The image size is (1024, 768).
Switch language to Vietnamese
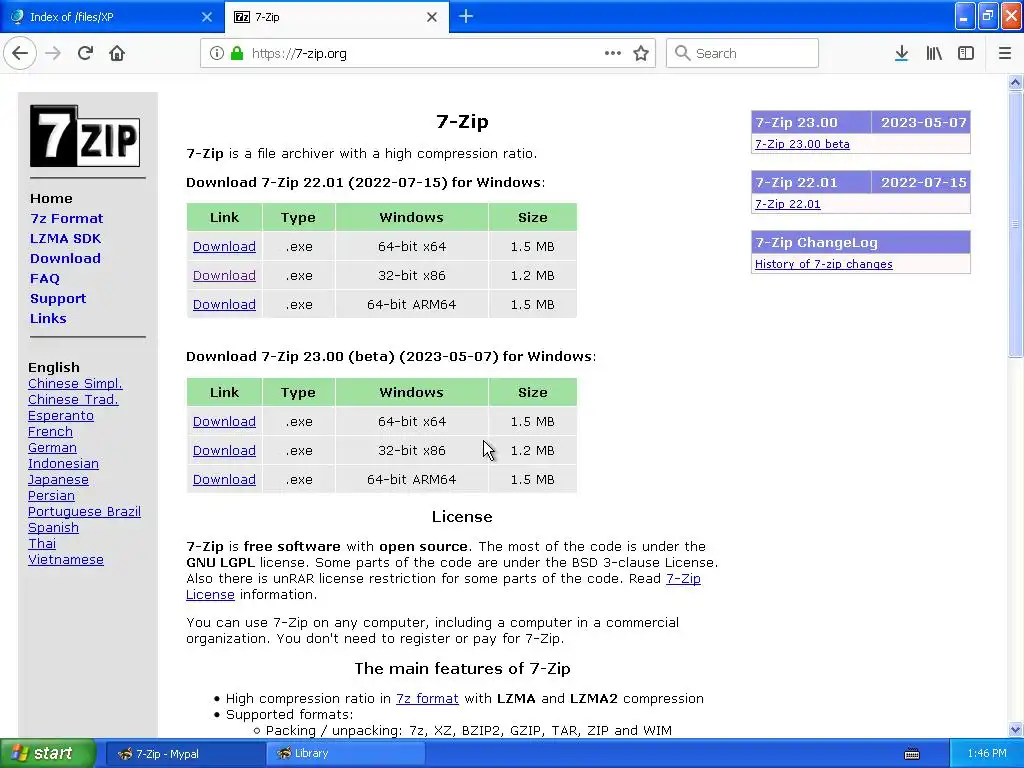click(x=66, y=560)
